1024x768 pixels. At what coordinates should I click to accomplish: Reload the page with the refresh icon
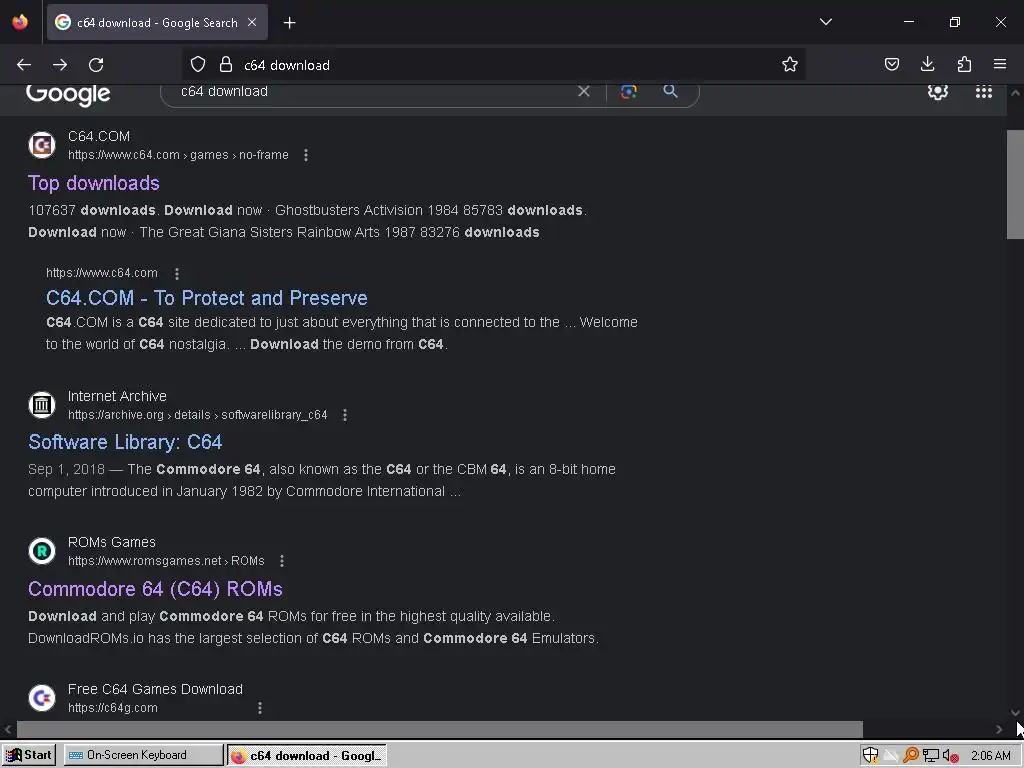[96, 65]
